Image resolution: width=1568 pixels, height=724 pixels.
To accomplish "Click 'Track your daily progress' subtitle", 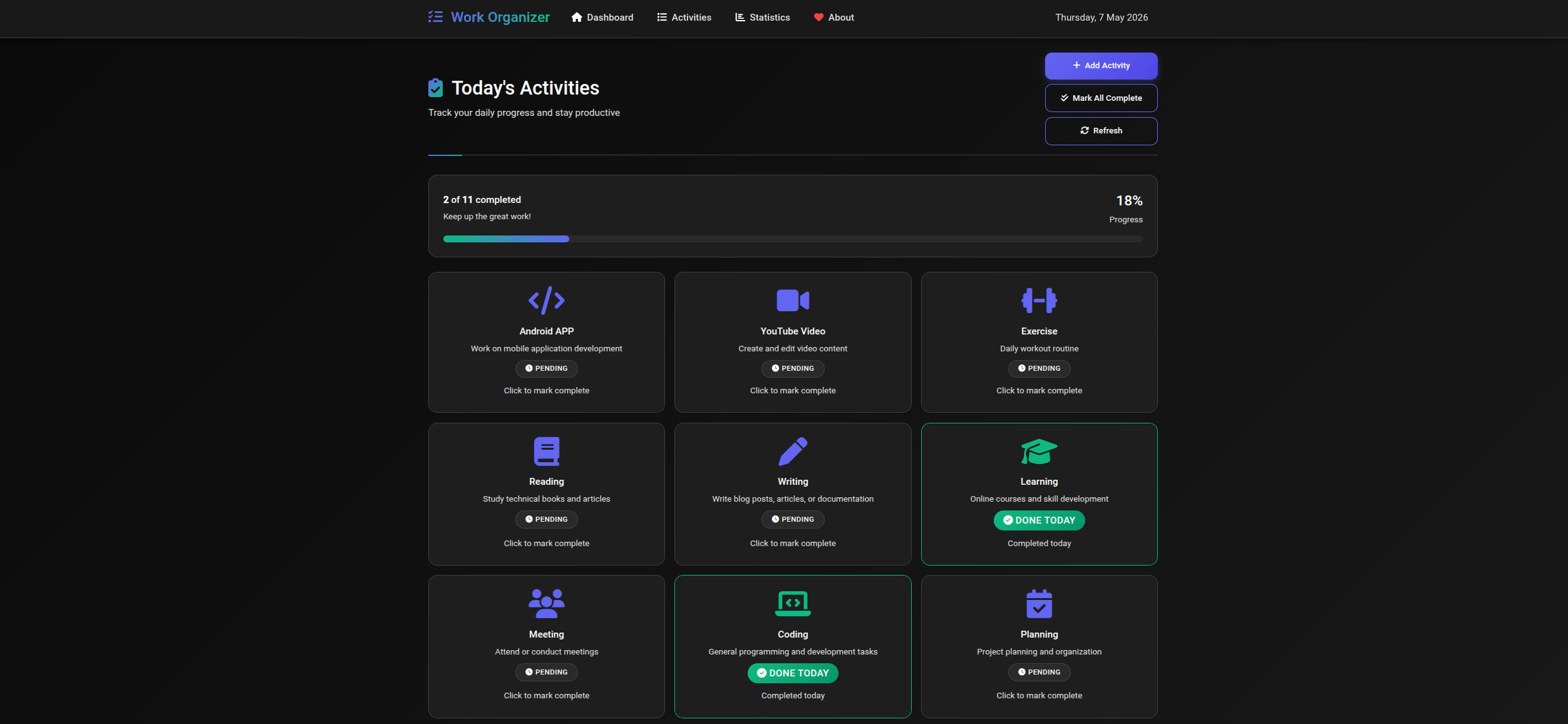I will point(524,113).
